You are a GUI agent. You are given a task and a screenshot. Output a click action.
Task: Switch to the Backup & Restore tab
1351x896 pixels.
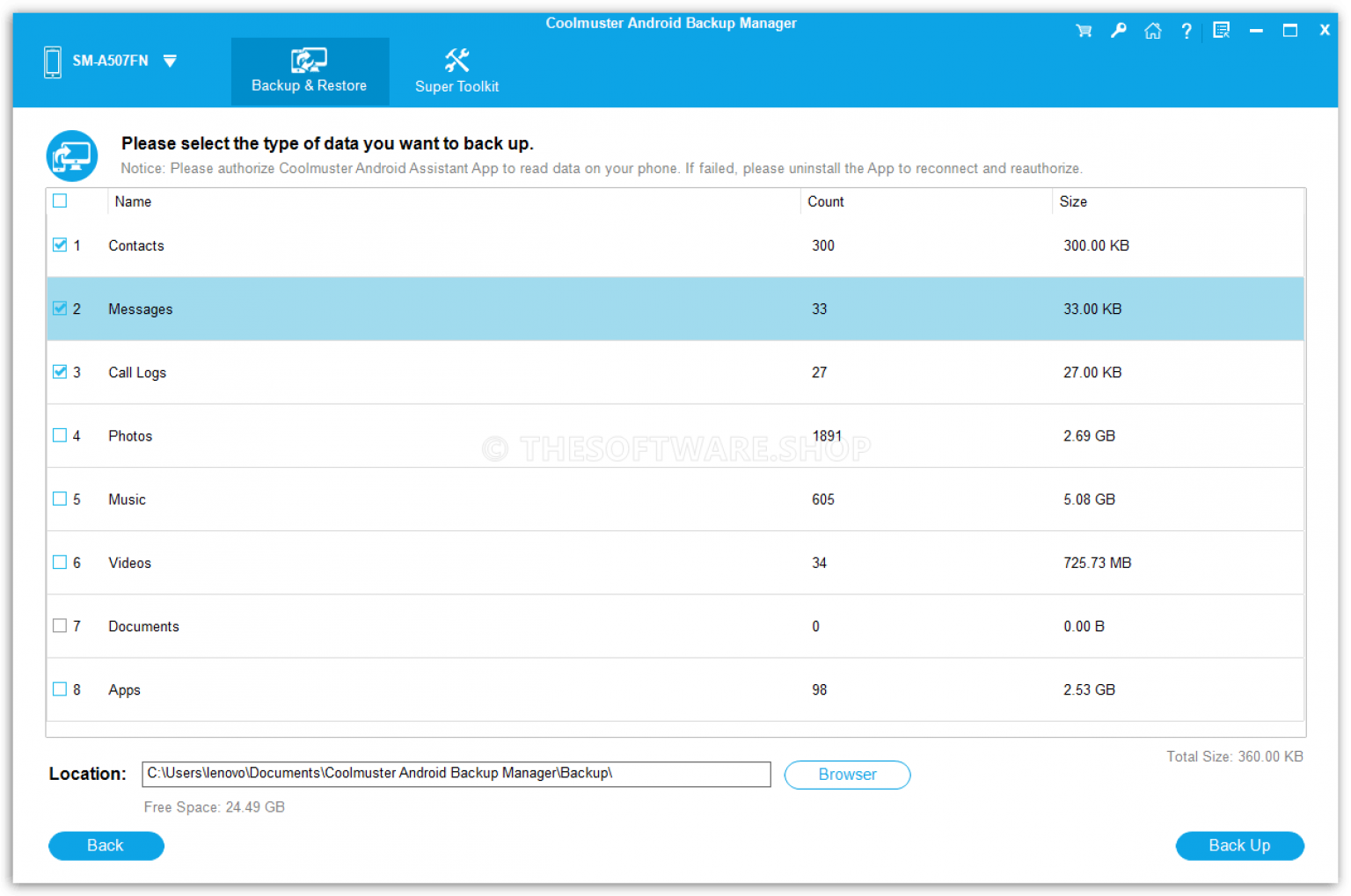[x=310, y=71]
